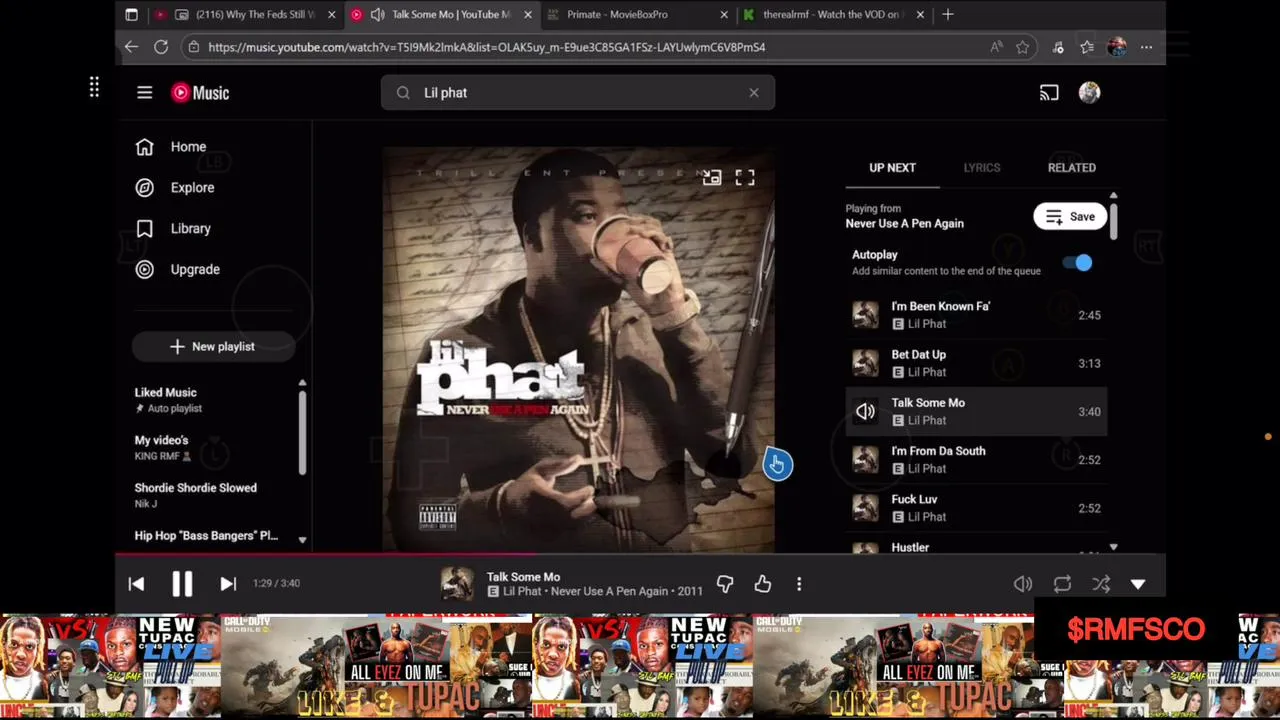The height and width of the screenshot is (720, 1280).
Task: Click the player bar album thumbnail
Action: click(458, 584)
